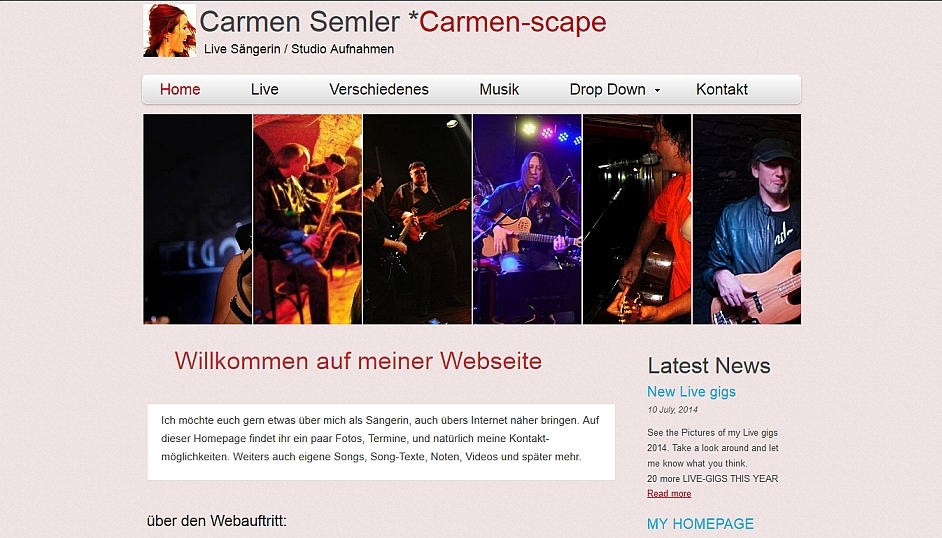Open the MY HOMEPAGE news heading
The image size is (942, 538).
click(700, 524)
